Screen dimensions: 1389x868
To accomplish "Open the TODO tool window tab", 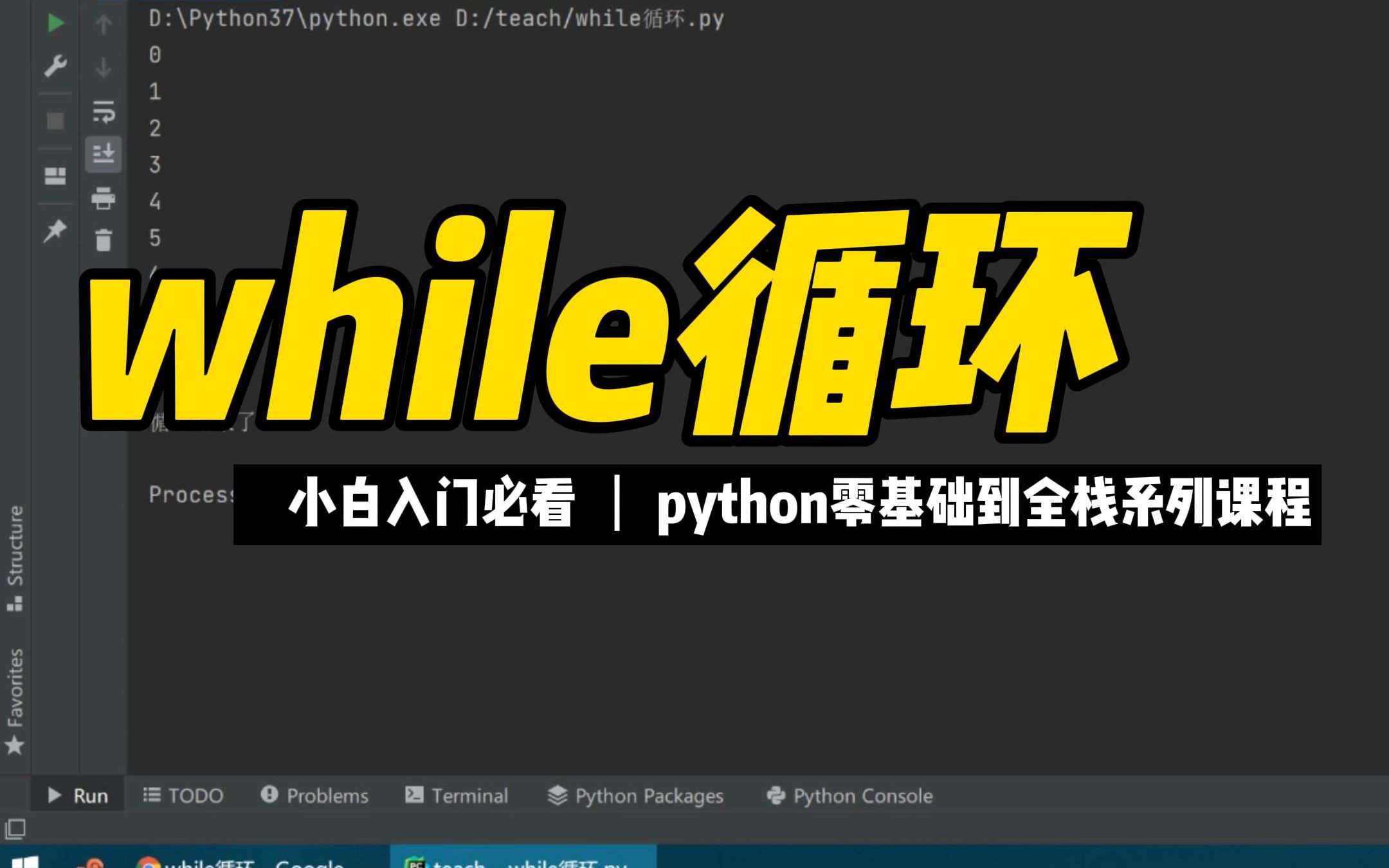I will click(183, 795).
